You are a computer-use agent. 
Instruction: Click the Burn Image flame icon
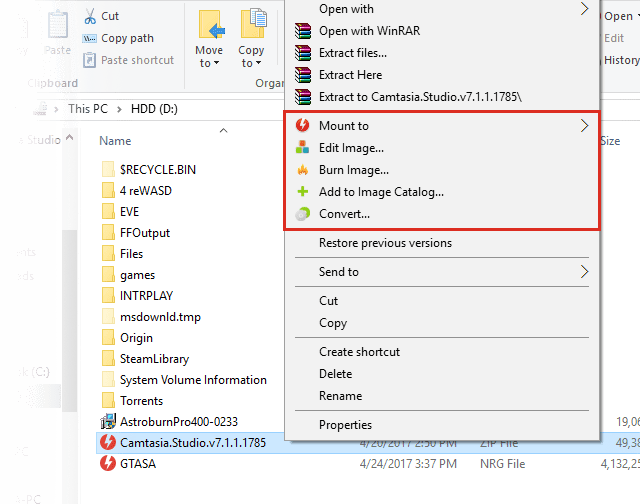(302, 169)
